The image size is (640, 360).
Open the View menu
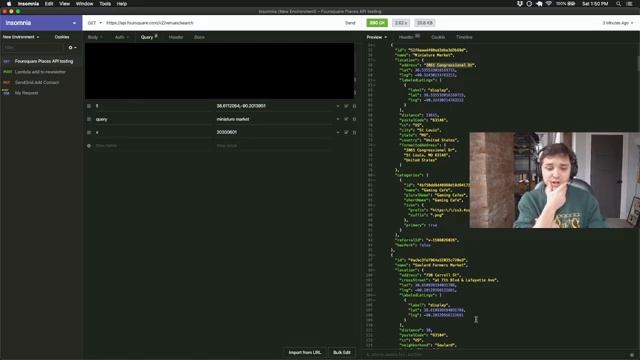pyautogui.click(x=64, y=4)
